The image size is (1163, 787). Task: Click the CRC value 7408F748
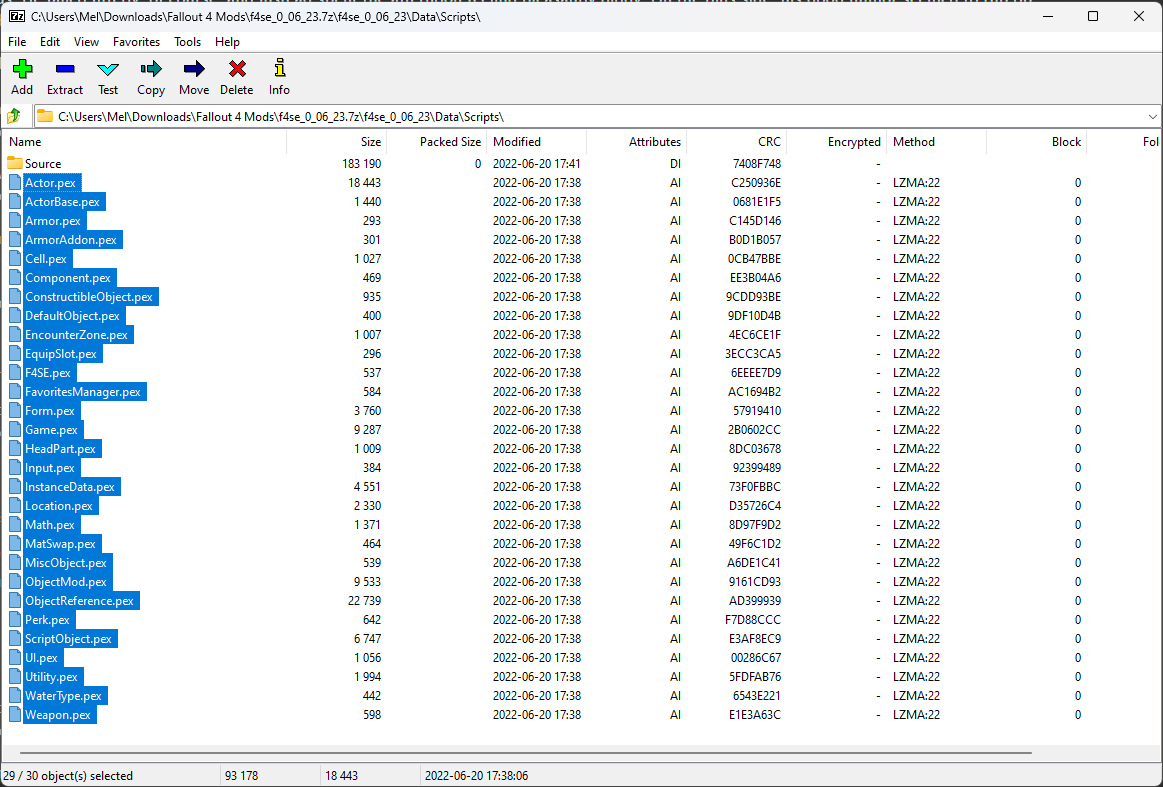756,164
